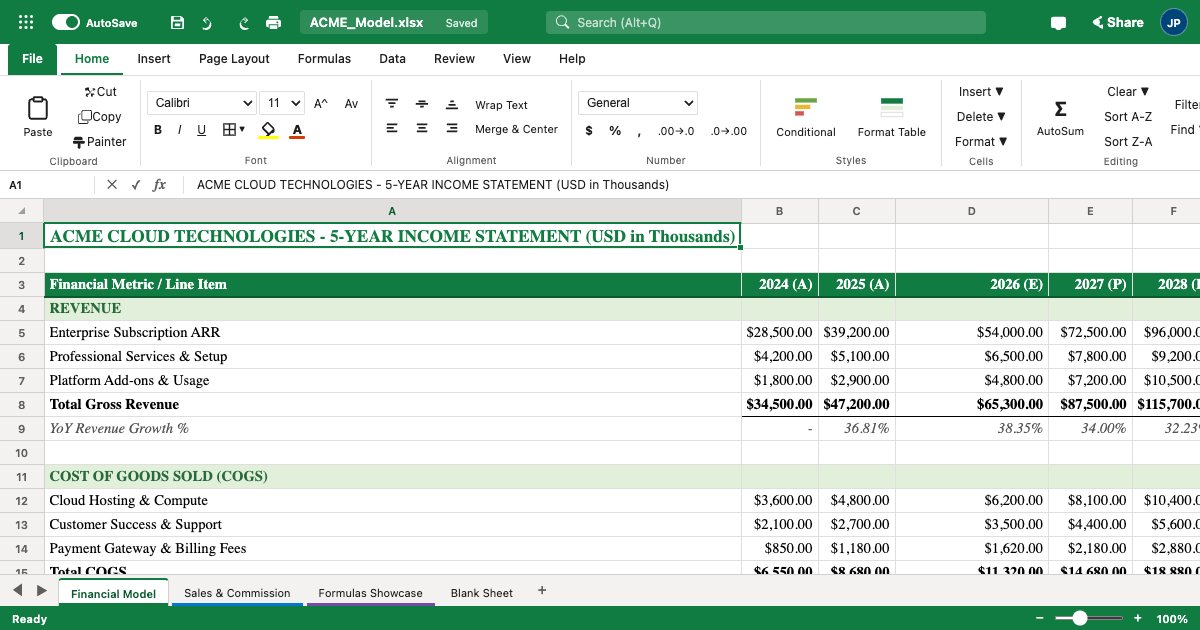Viewport: 1200px width, 630px height.
Task: Click the Undo arrow icon
Action: pos(207,22)
